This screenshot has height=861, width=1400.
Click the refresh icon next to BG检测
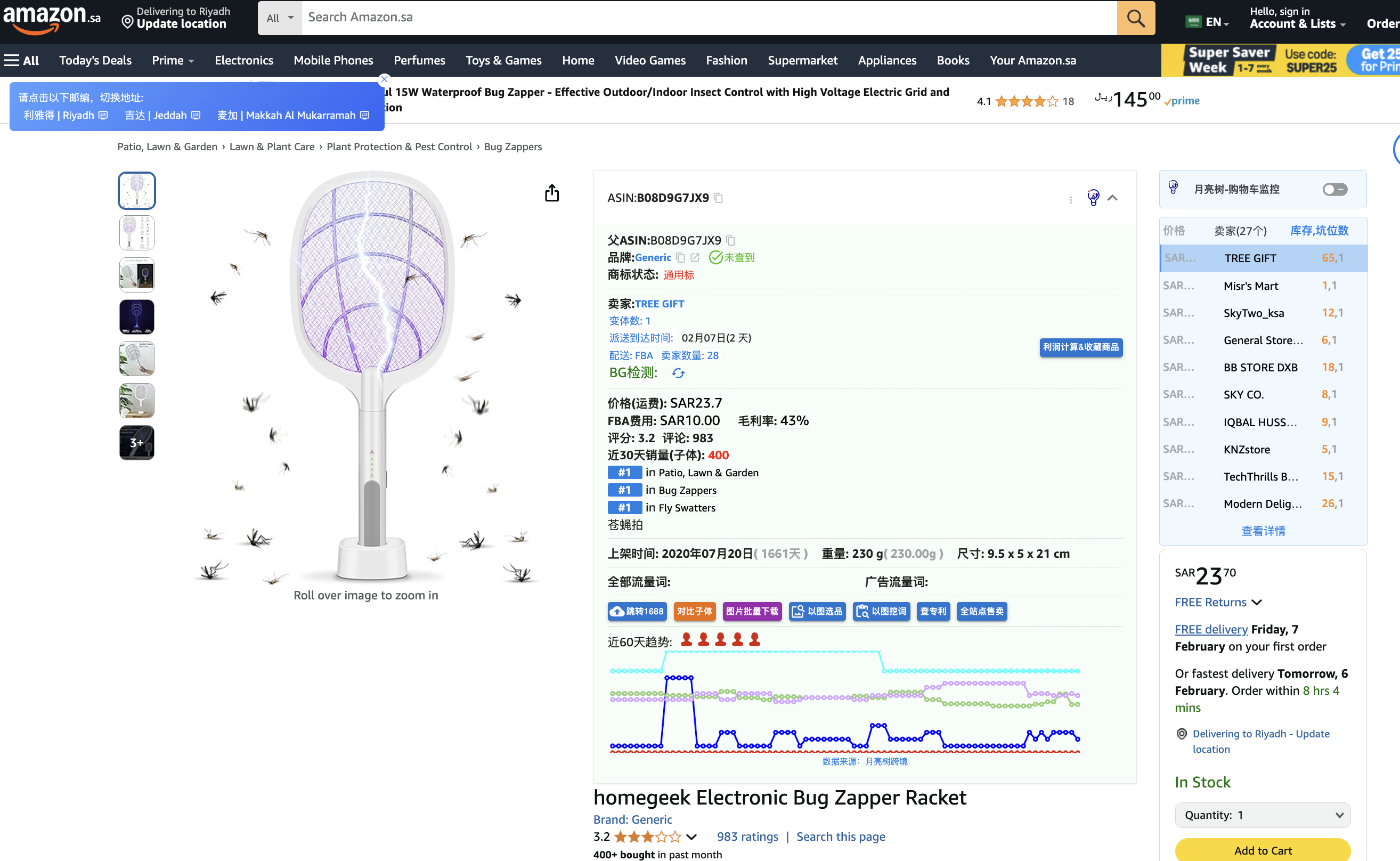678,373
